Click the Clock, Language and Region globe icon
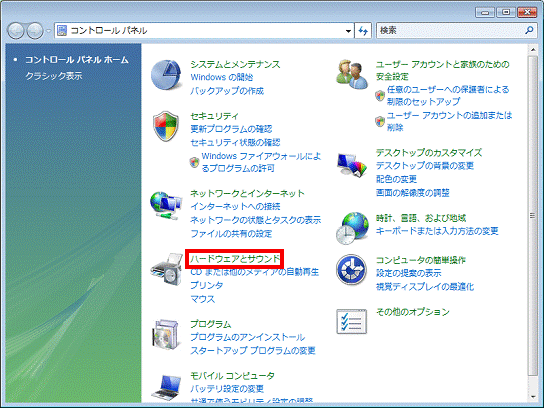The height and width of the screenshot is (408, 544). tap(352, 228)
